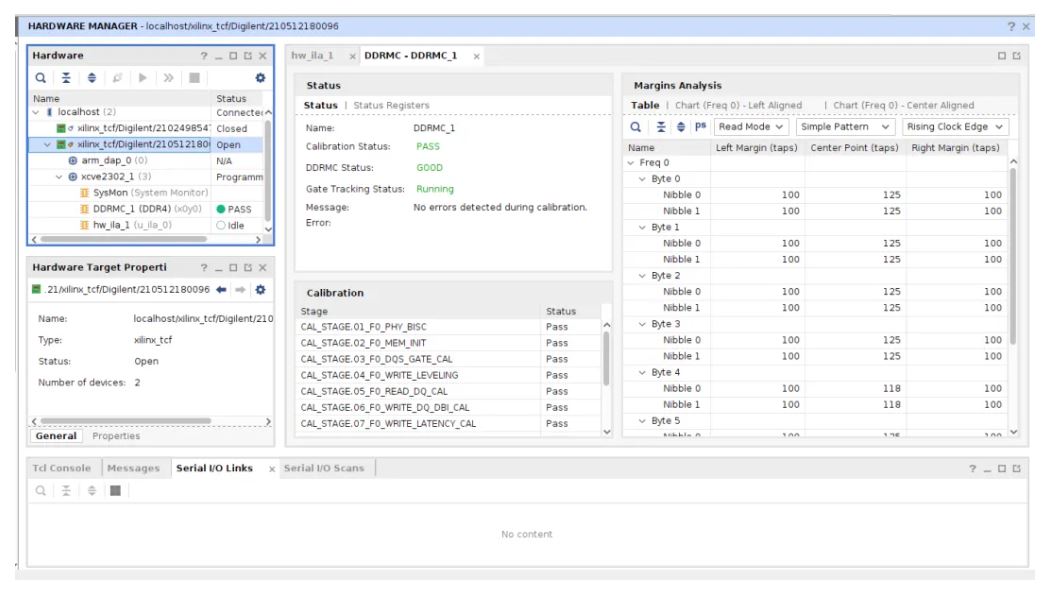Select CAL_STAGE.04_F0_WRITE_LEVELING row
The height and width of the screenshot is (602, 1047).
click(450, 375)
